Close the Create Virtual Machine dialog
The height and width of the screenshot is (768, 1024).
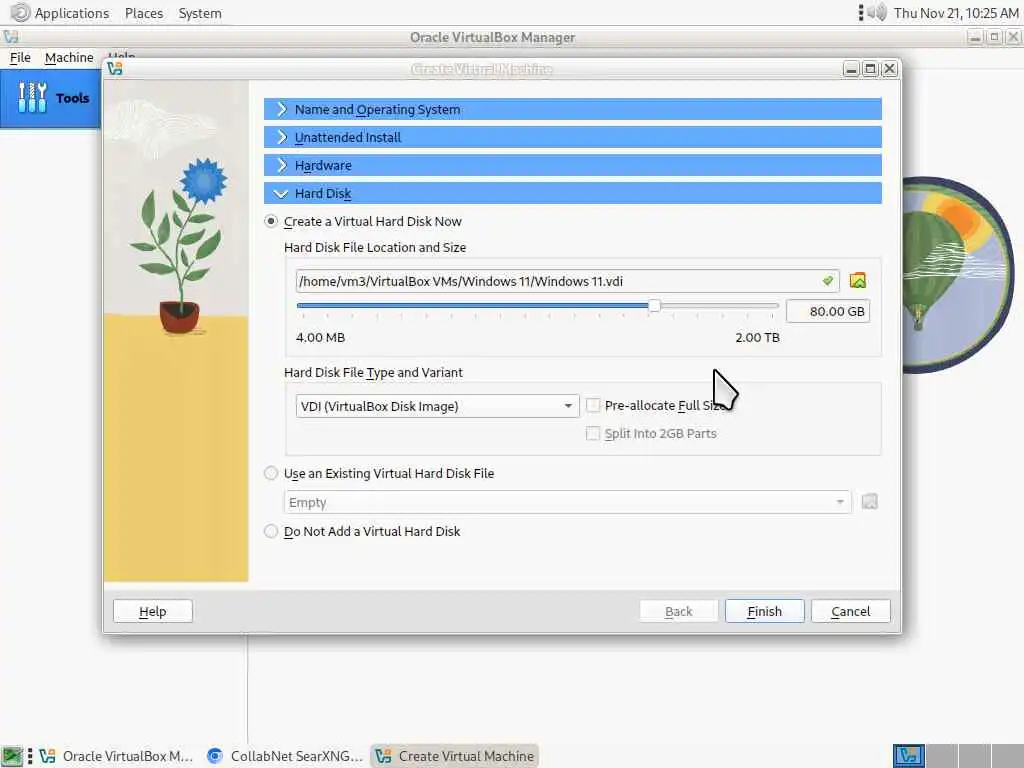(x=889, y=69)
